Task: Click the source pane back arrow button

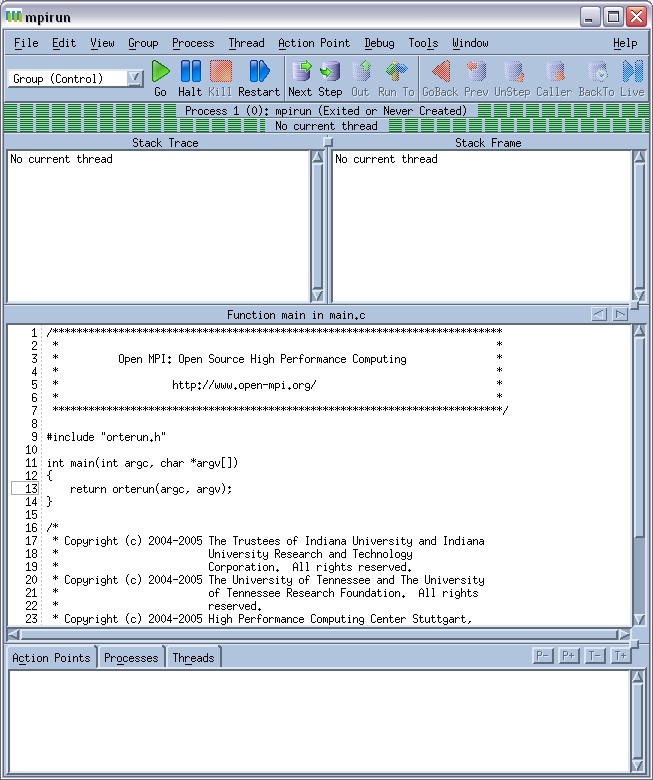Action: tap(599, 314)
